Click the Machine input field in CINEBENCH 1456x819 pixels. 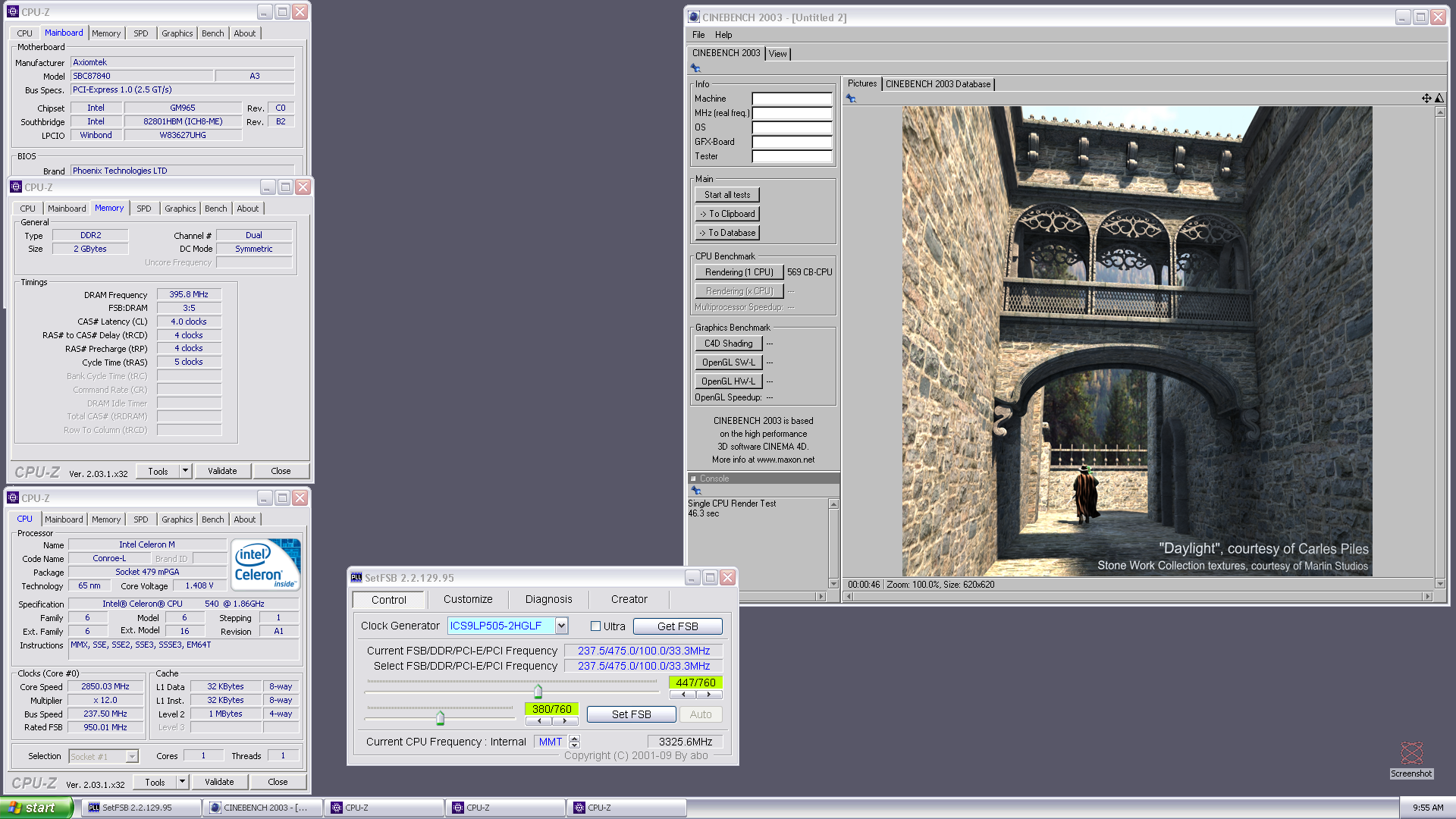pos(792,99)
